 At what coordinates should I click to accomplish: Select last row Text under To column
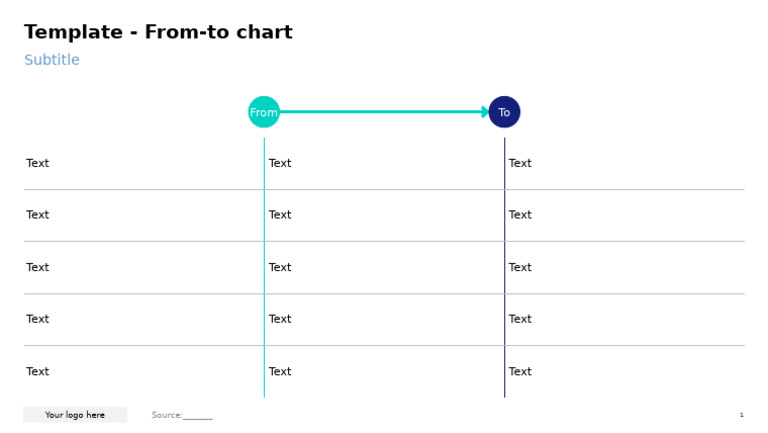point(520,371)
